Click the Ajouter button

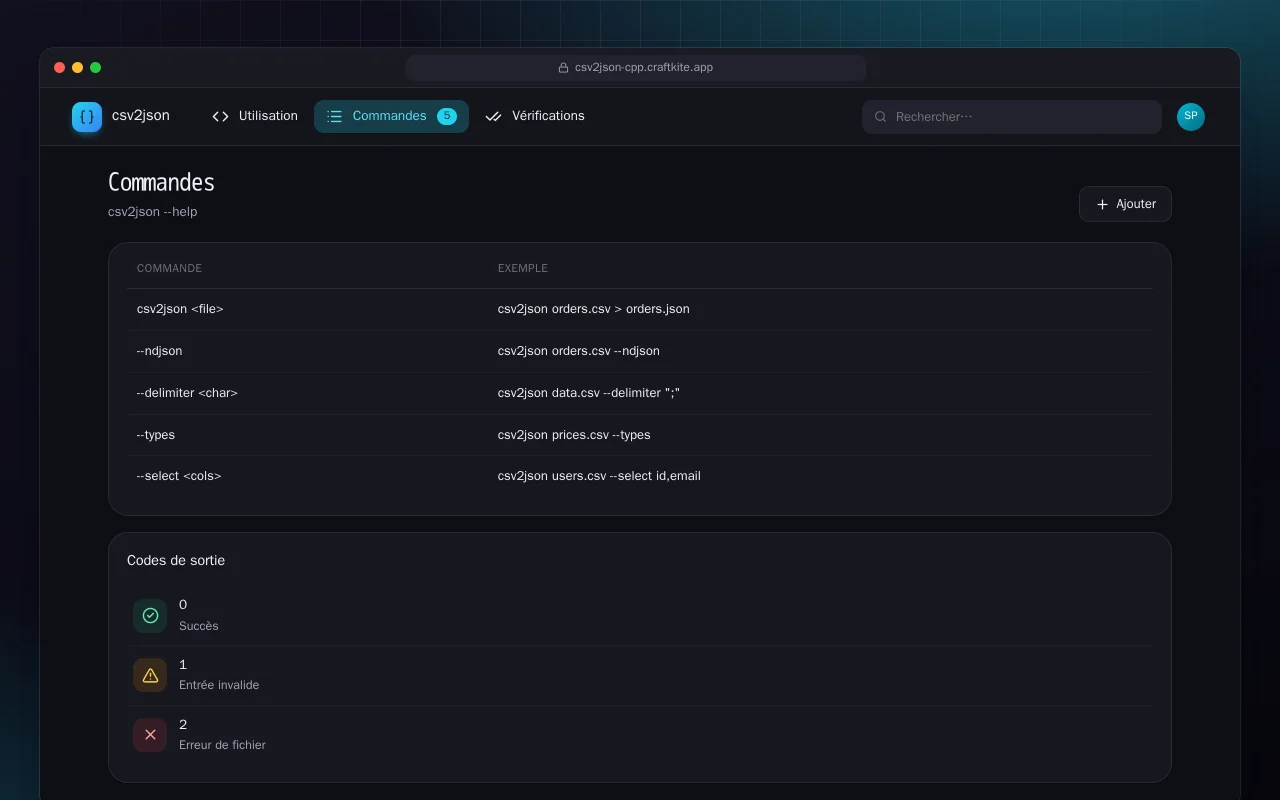click(x=1125, y=204)
